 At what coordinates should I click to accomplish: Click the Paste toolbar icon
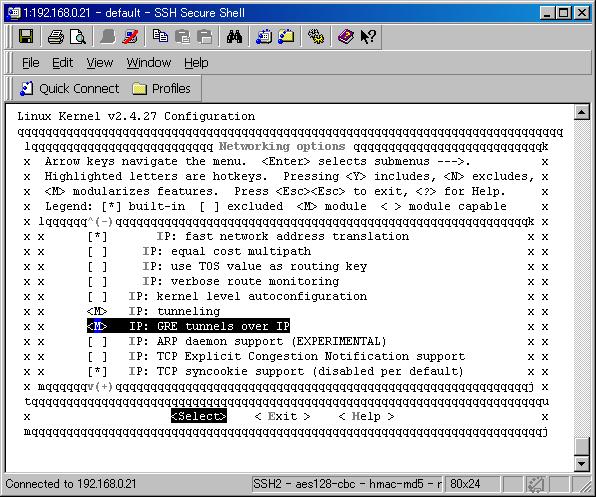[182, 37]
